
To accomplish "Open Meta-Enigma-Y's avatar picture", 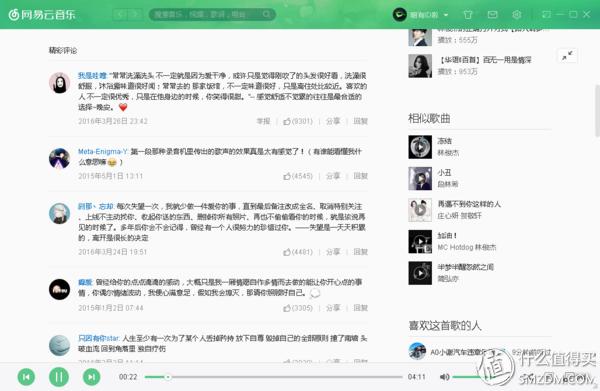I will (59, 158).
